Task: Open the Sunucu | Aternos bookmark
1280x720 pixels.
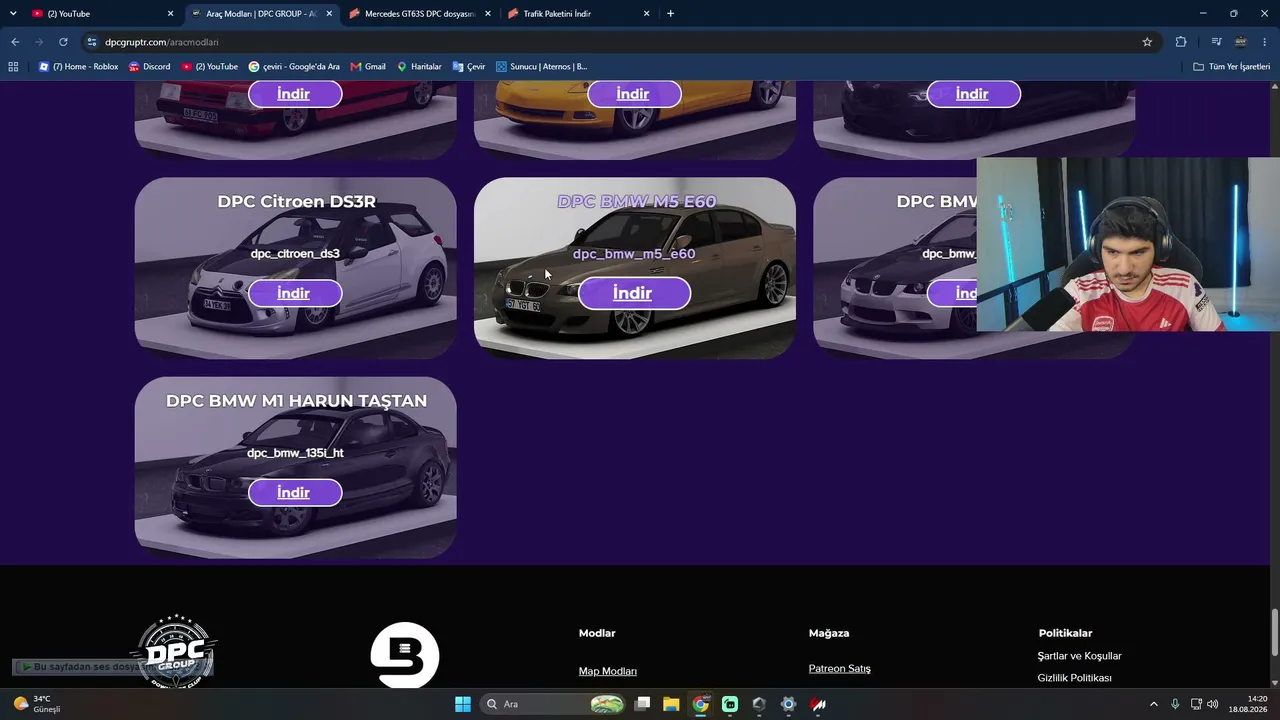Action: pos(541,67)
